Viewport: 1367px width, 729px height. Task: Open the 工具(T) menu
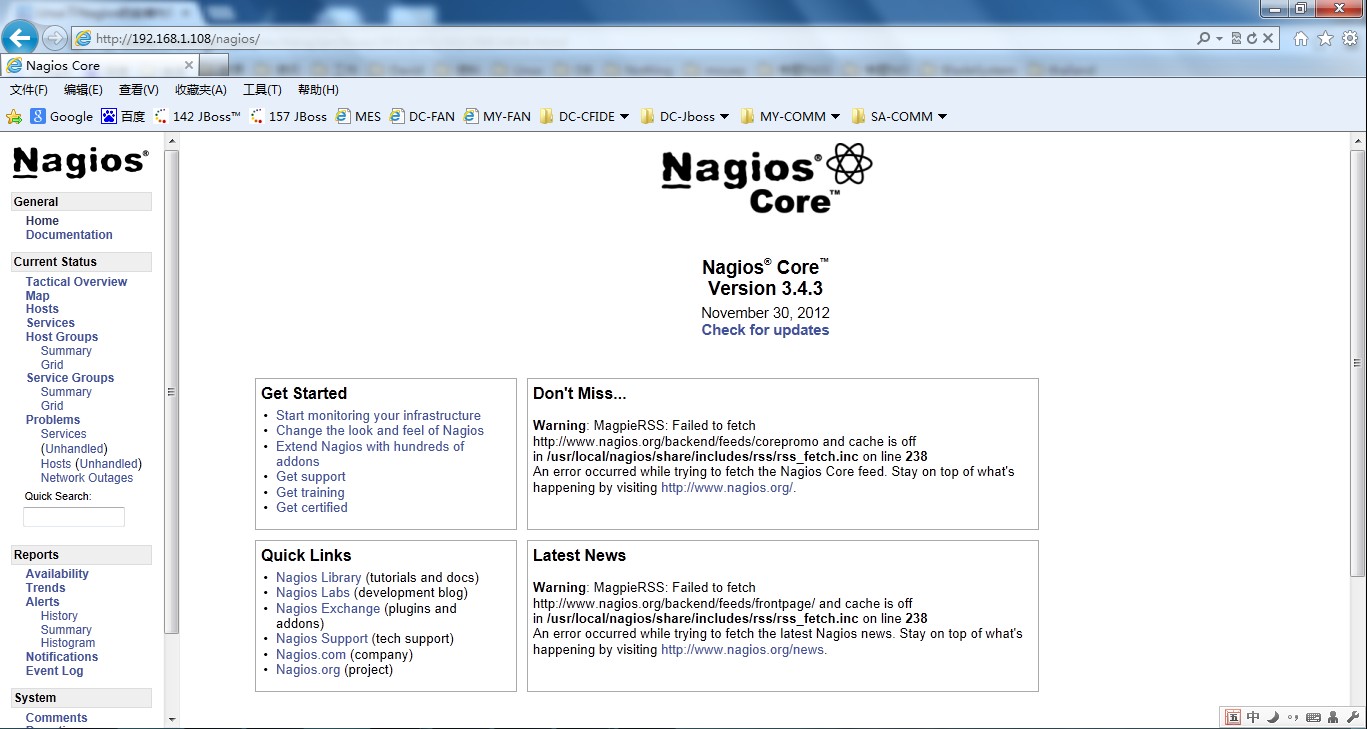point(262,90)
